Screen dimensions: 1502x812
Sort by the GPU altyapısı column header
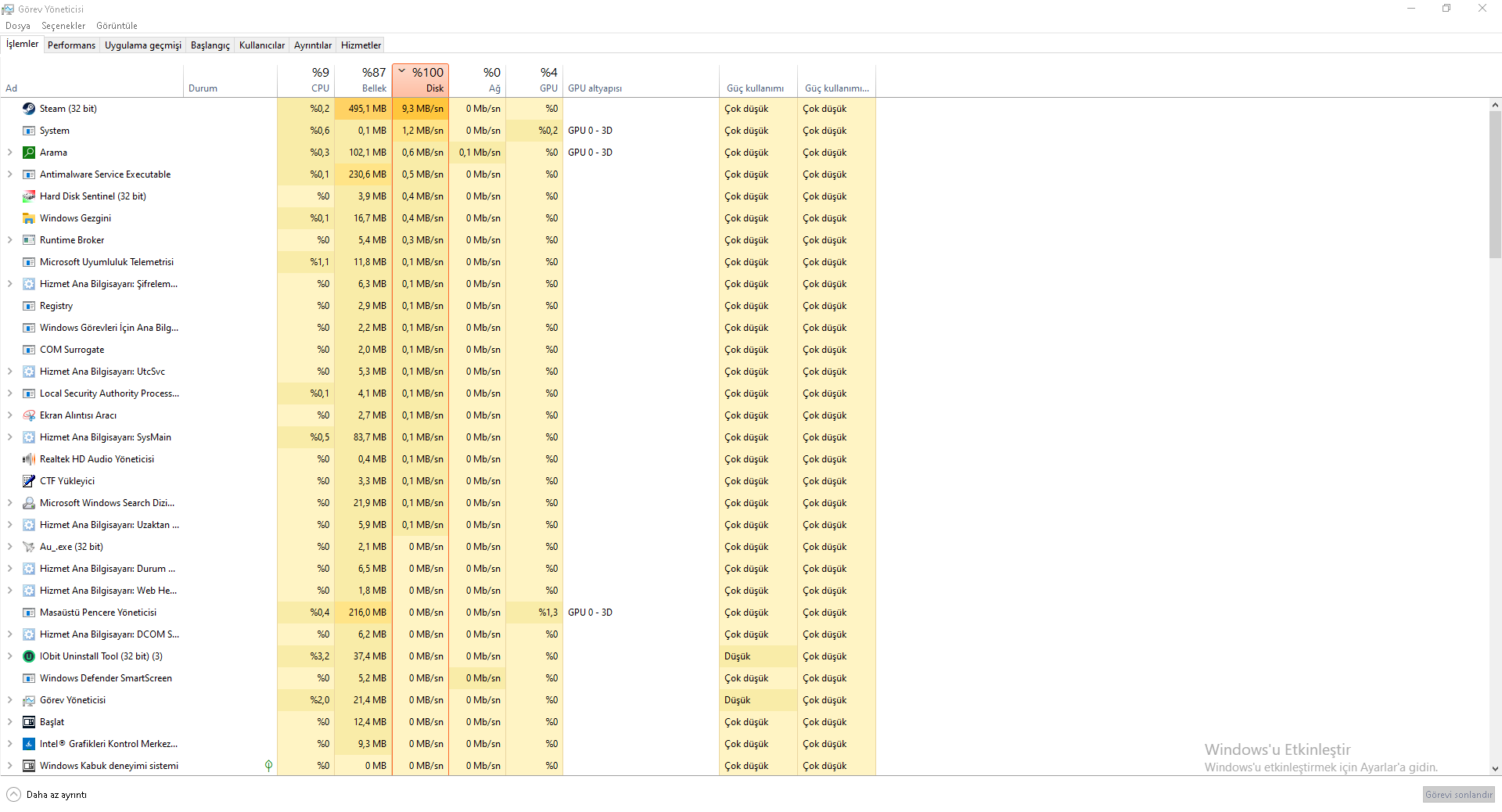pyautogui.click(x=641, y=81)
